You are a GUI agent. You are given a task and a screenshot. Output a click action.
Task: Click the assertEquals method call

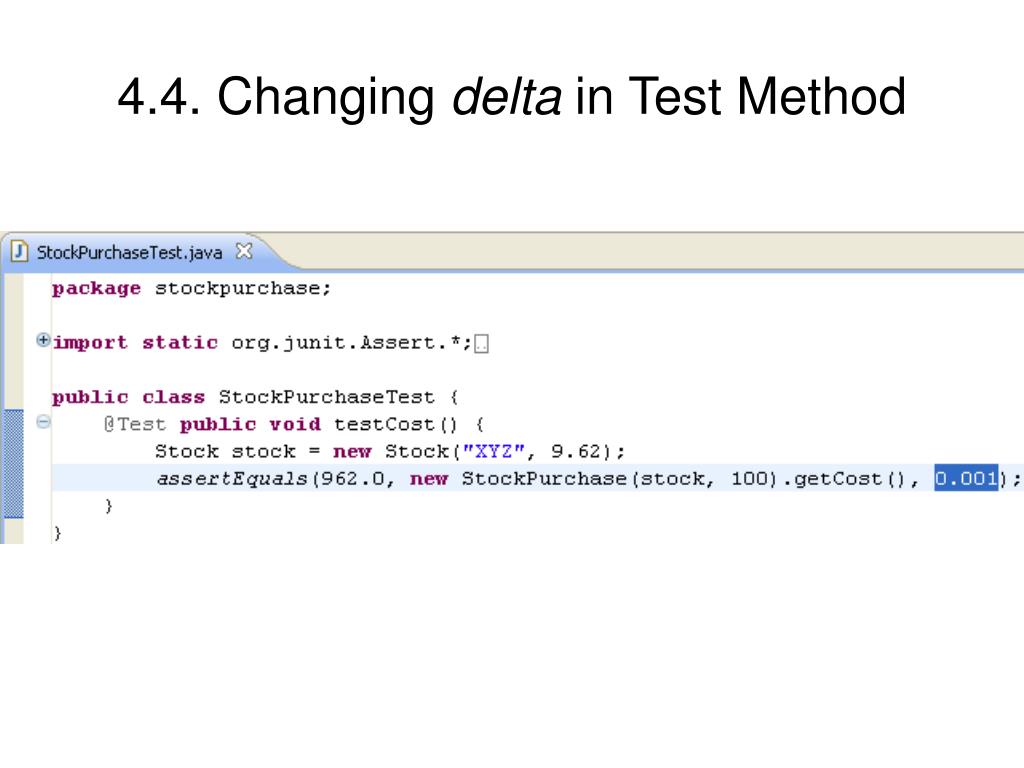(x=231, y=479)
